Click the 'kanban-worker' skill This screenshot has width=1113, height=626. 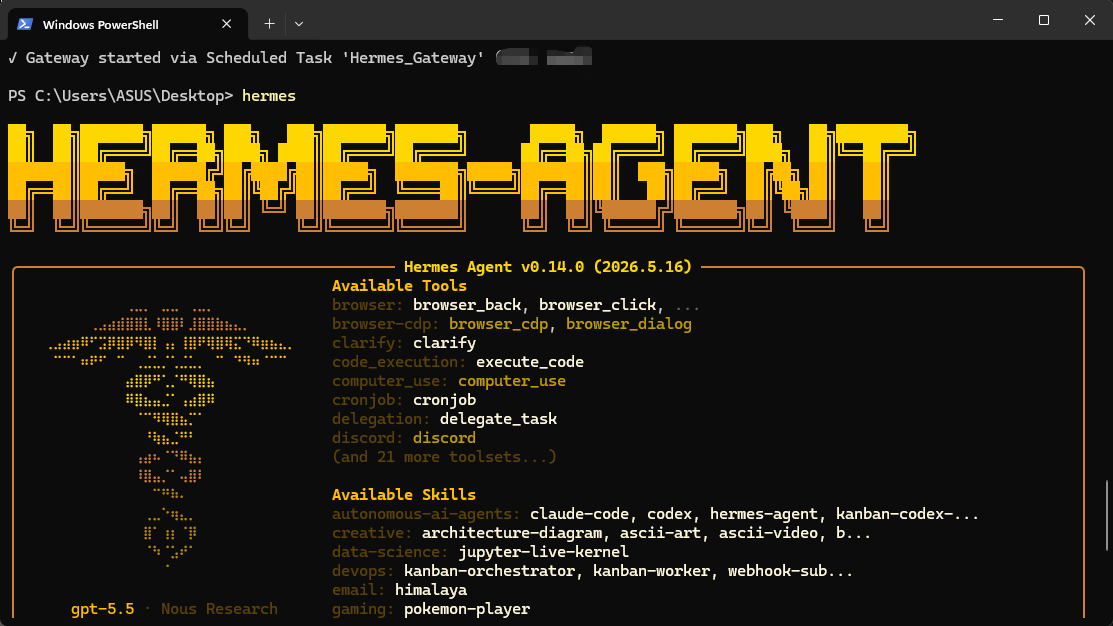click(651, 571)
